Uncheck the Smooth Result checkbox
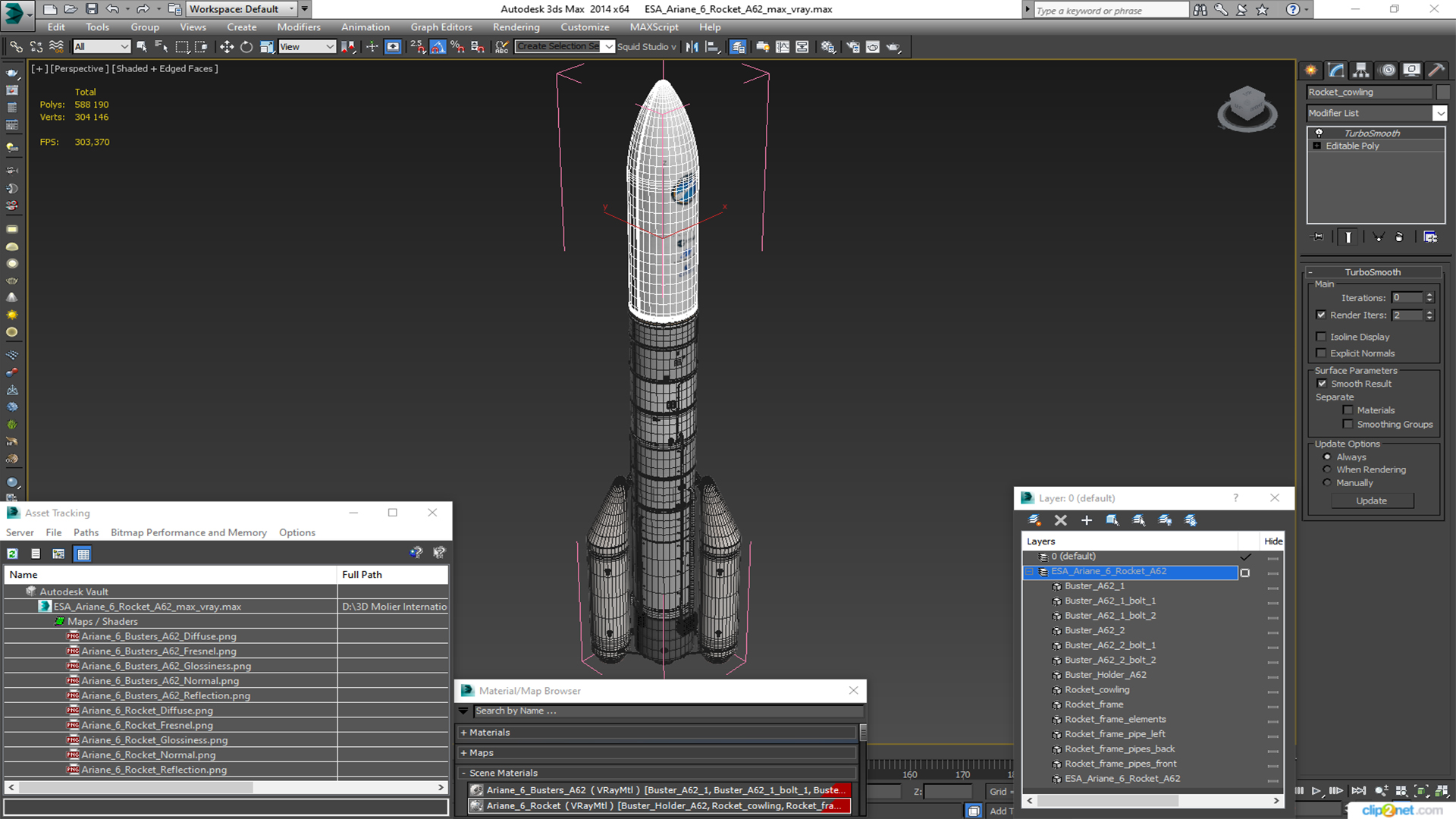 click(1322, 384)
